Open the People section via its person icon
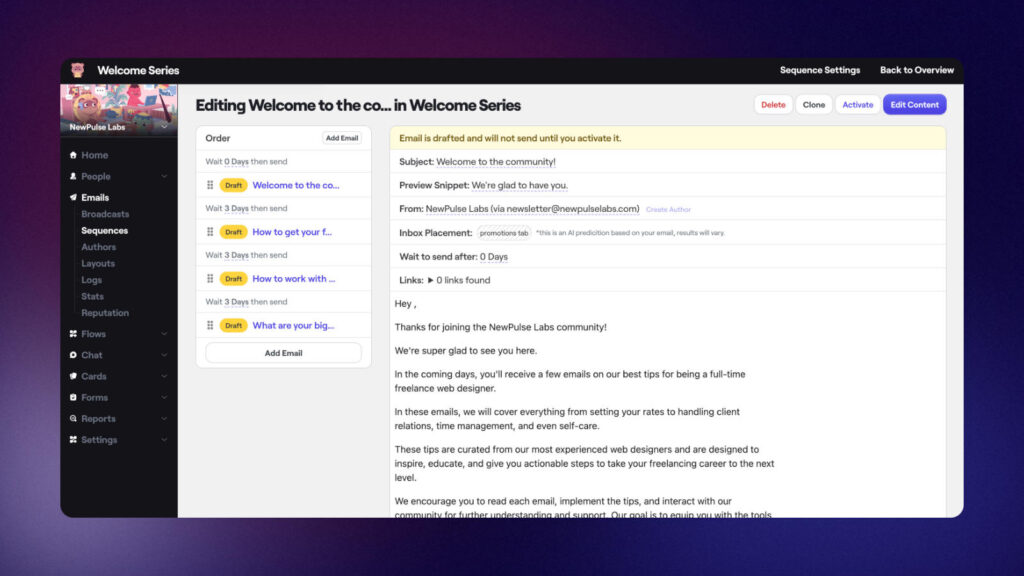Viewport: 1024px width, 576px height. click(72, 176)
